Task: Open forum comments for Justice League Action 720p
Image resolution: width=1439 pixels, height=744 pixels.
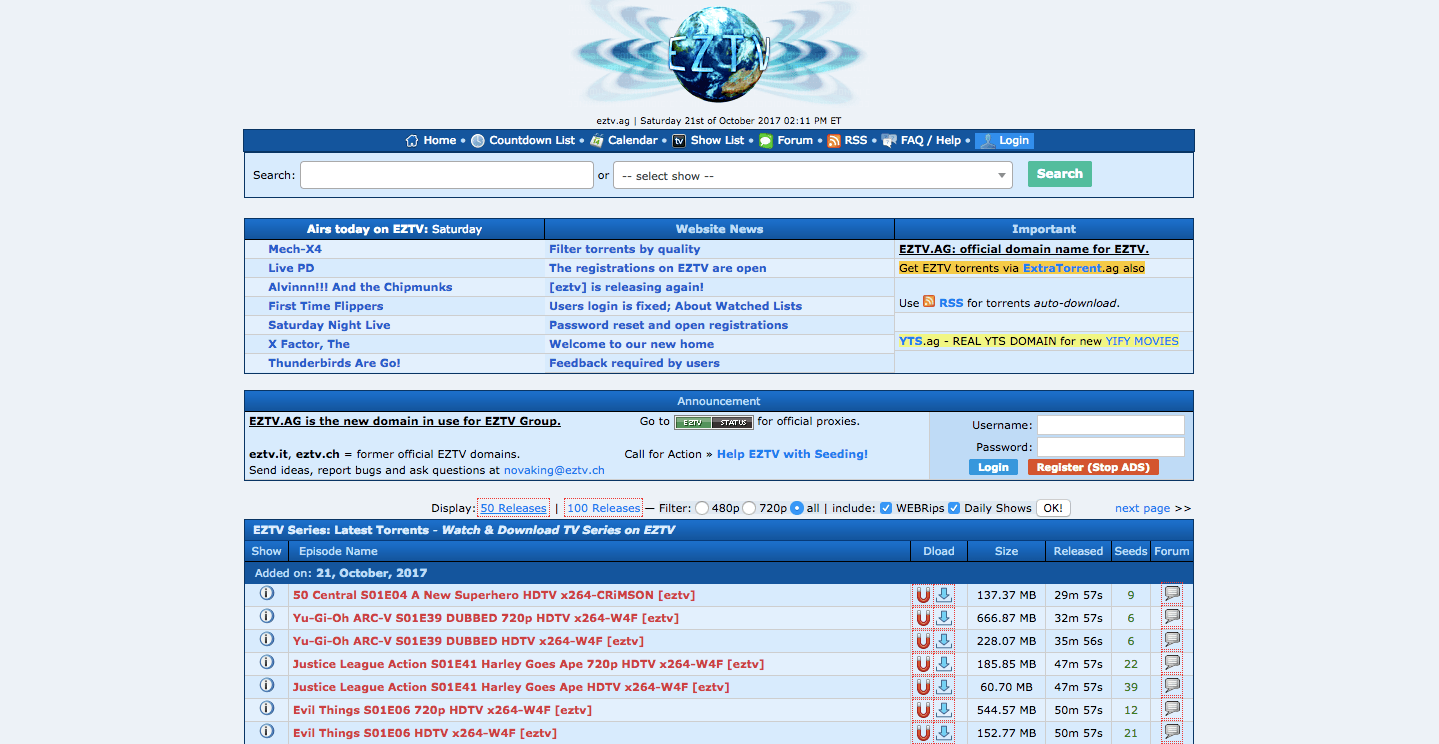Action: click(x=1172, y=663)
